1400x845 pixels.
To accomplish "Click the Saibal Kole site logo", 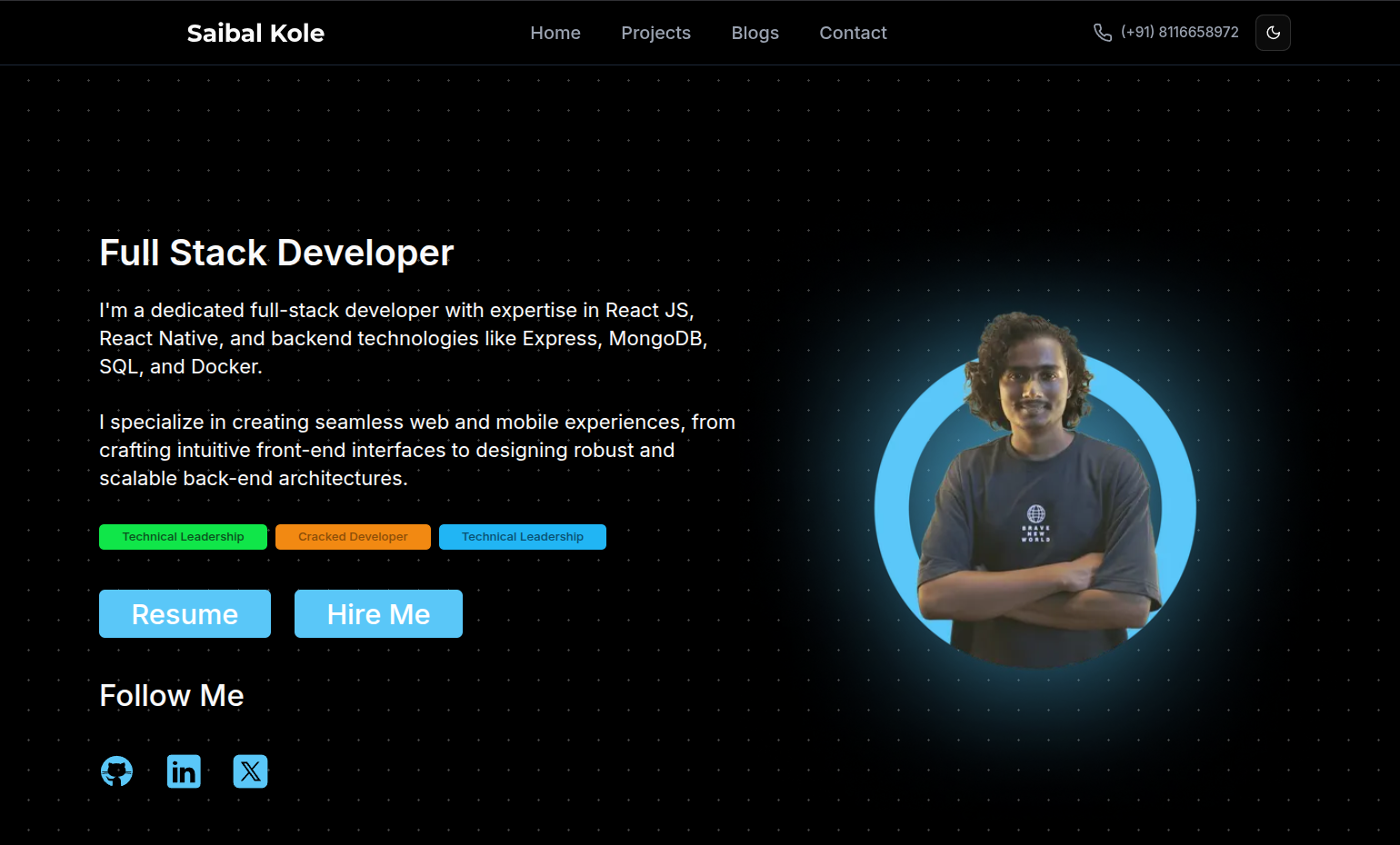I will 255,34.
